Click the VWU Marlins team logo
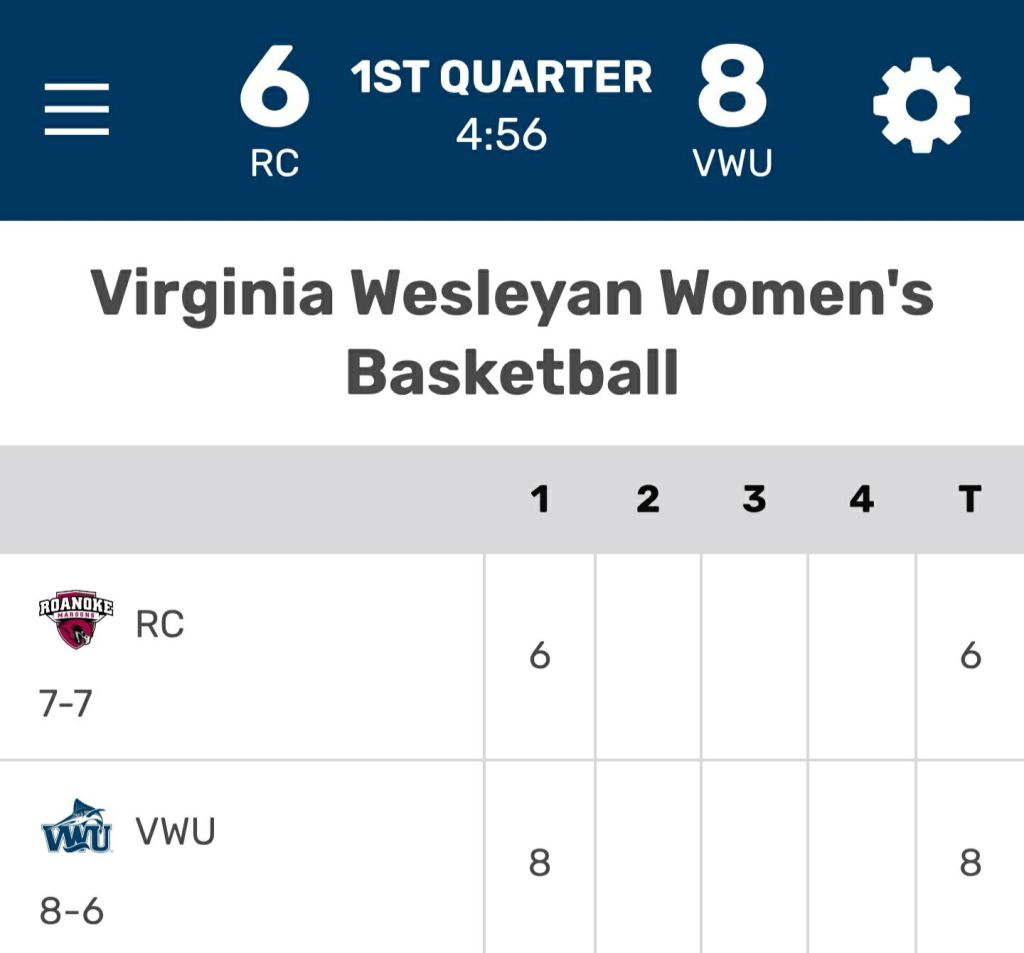The height and width of the screenshot is (953, 1024). pos(76,829)
